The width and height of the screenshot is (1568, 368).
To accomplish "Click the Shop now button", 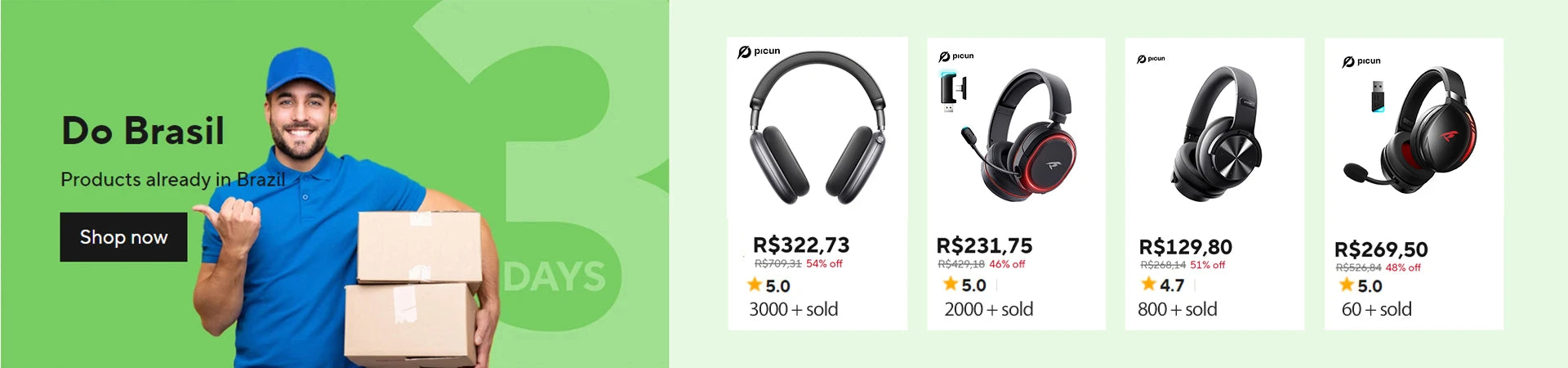I will 123,237.
